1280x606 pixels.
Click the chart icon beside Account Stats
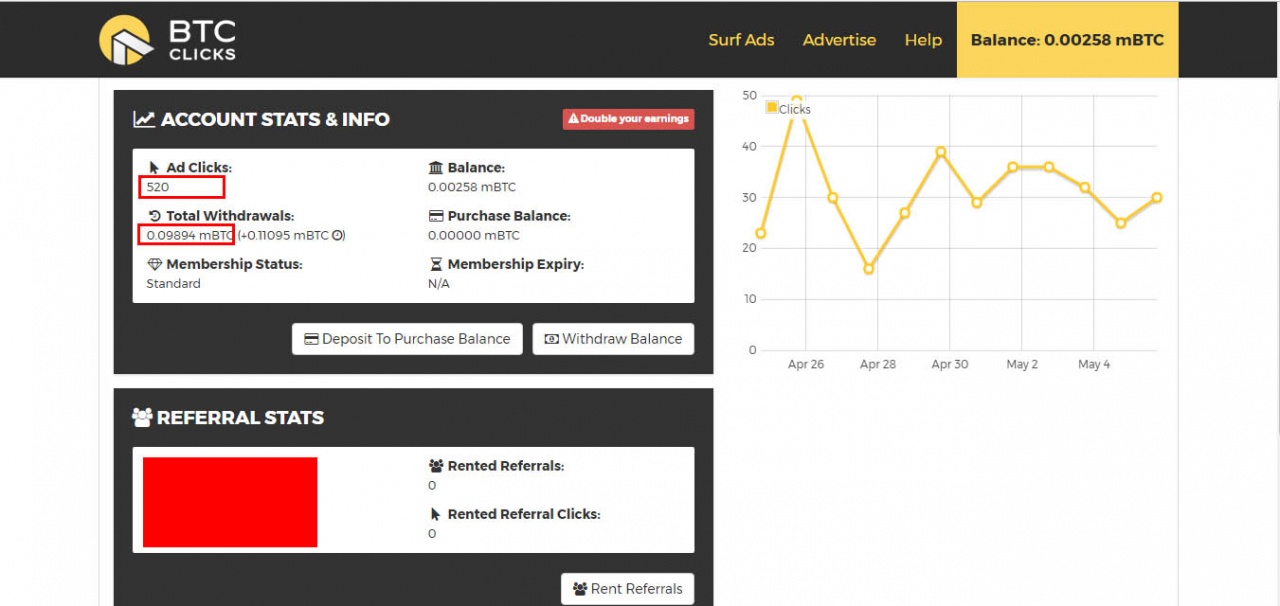(144, 119)
